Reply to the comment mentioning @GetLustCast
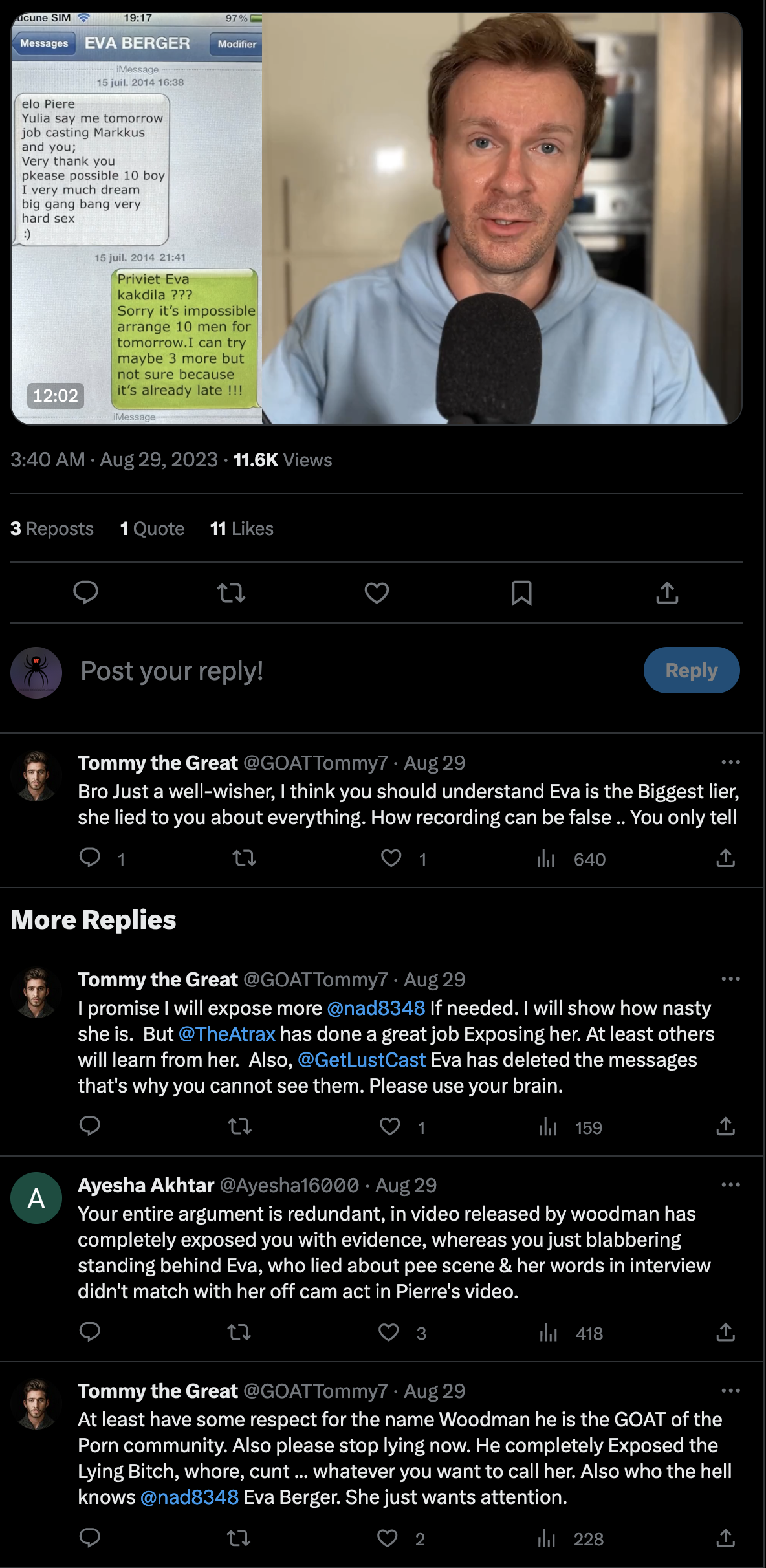The image size is (766, 1568). pos(90,1127)
